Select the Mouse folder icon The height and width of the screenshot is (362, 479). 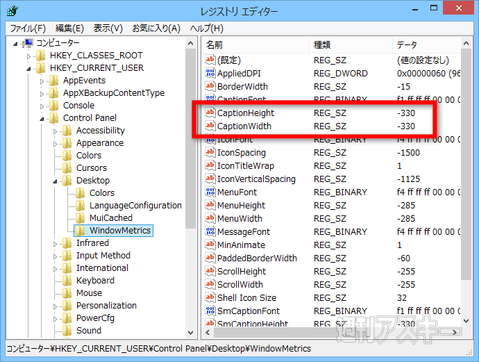pyautogui.click(x=67, y=293)
